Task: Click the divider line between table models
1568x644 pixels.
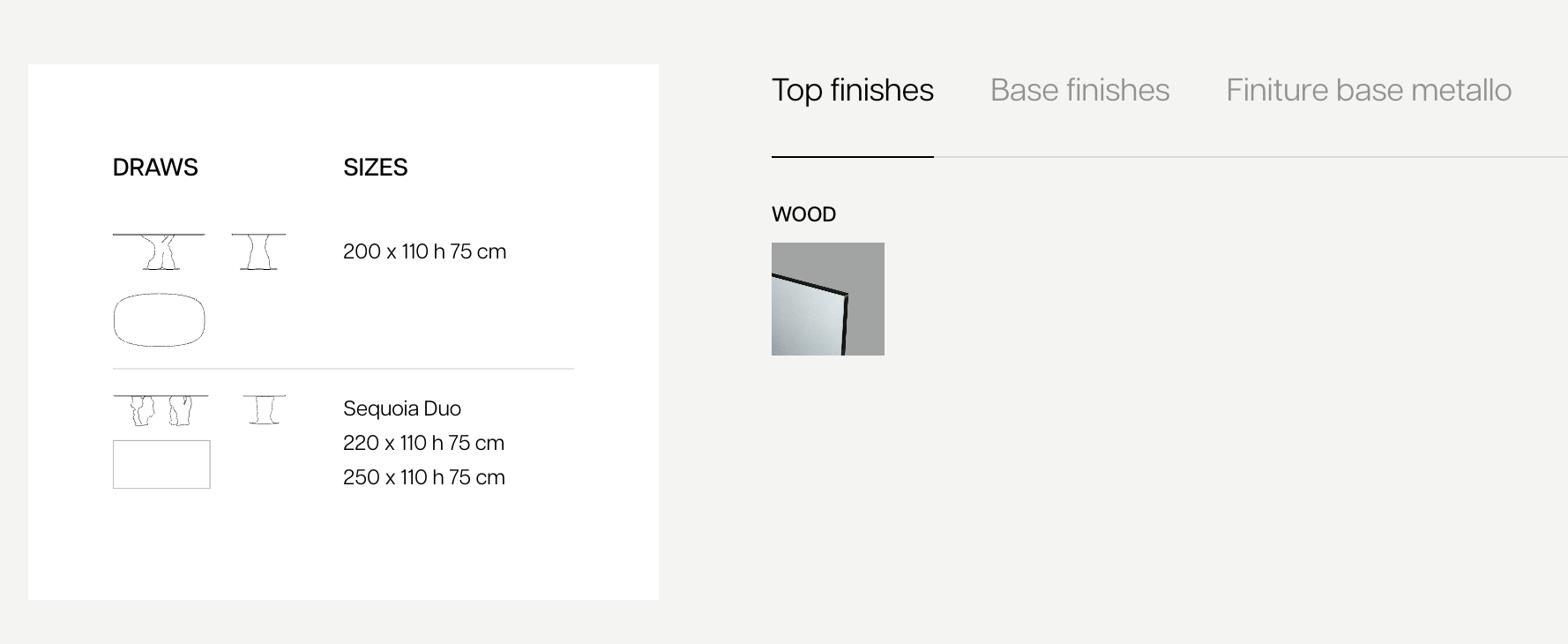Action: click(x=343, y=369)
